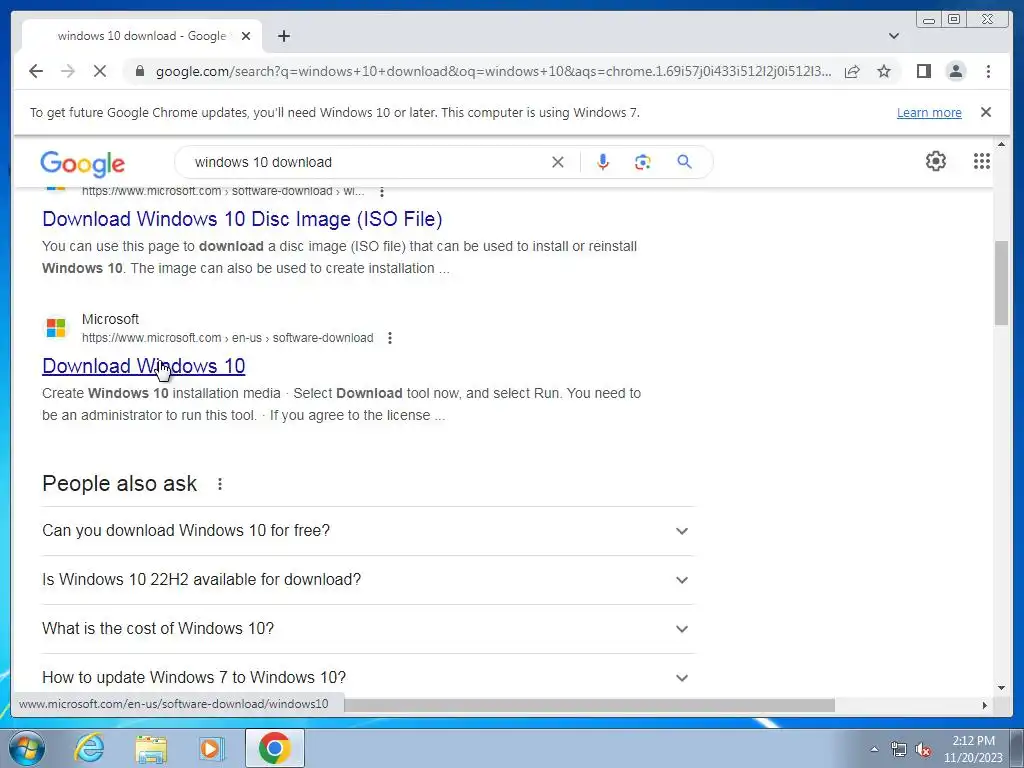Search by image with Google Lens

[x=643, y=162]
